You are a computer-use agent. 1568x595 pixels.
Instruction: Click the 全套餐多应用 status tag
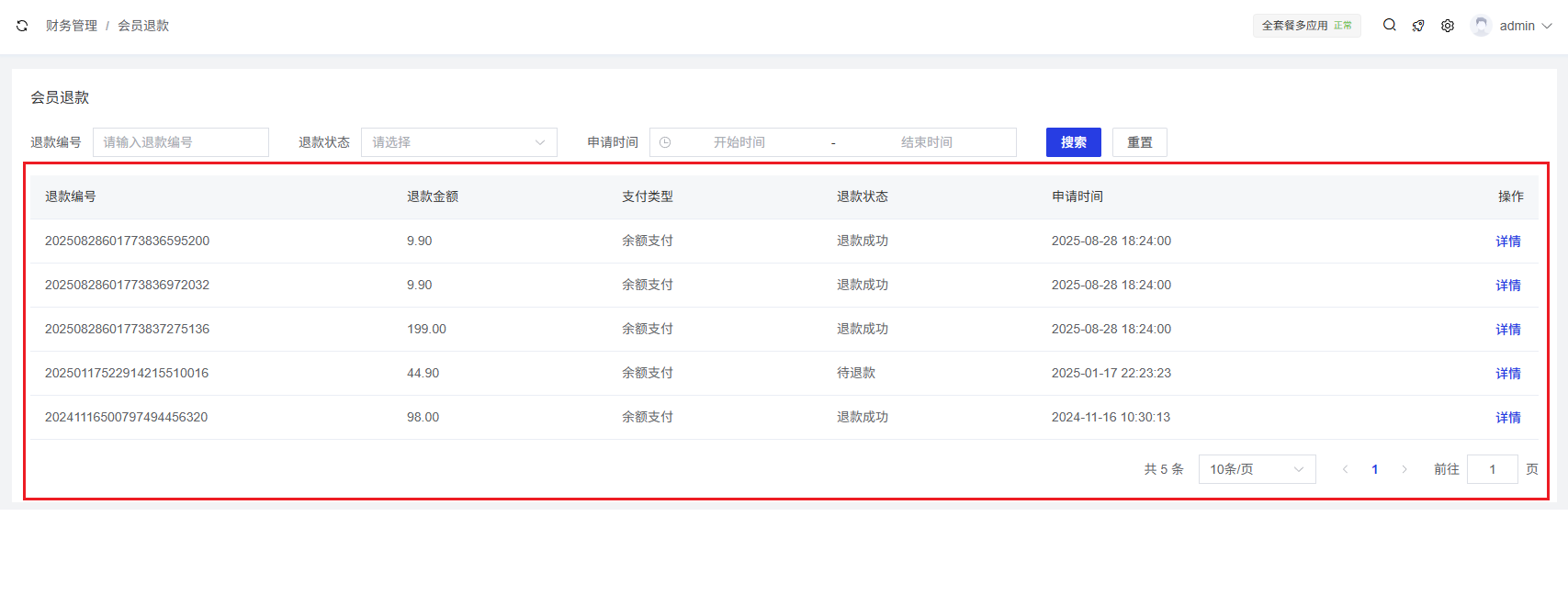(1306, 26)
